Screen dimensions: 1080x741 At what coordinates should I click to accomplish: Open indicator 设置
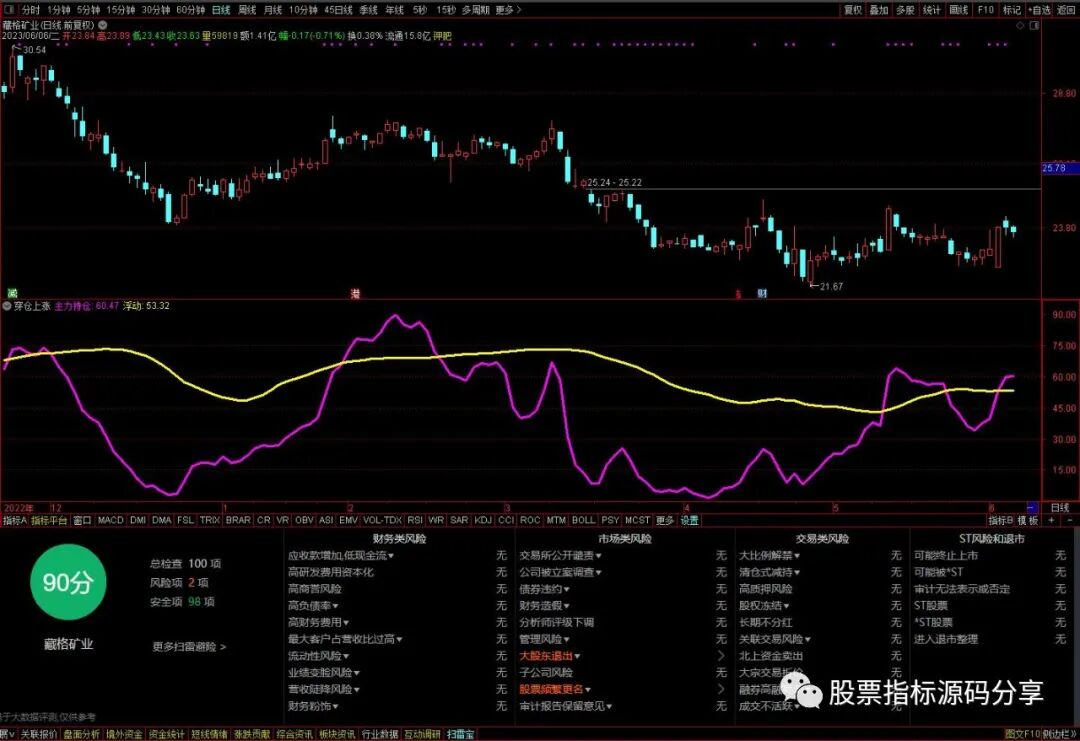tap(689, 521)
